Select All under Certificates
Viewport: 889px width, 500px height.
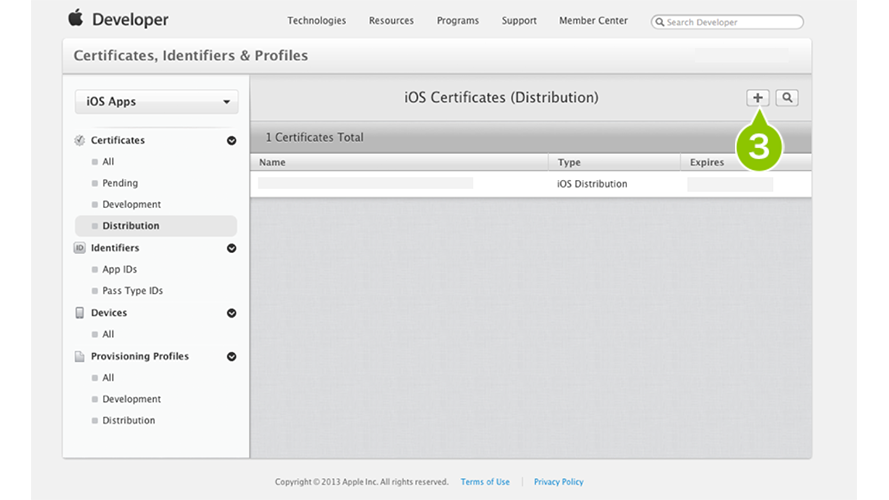[x=108, y=162]
